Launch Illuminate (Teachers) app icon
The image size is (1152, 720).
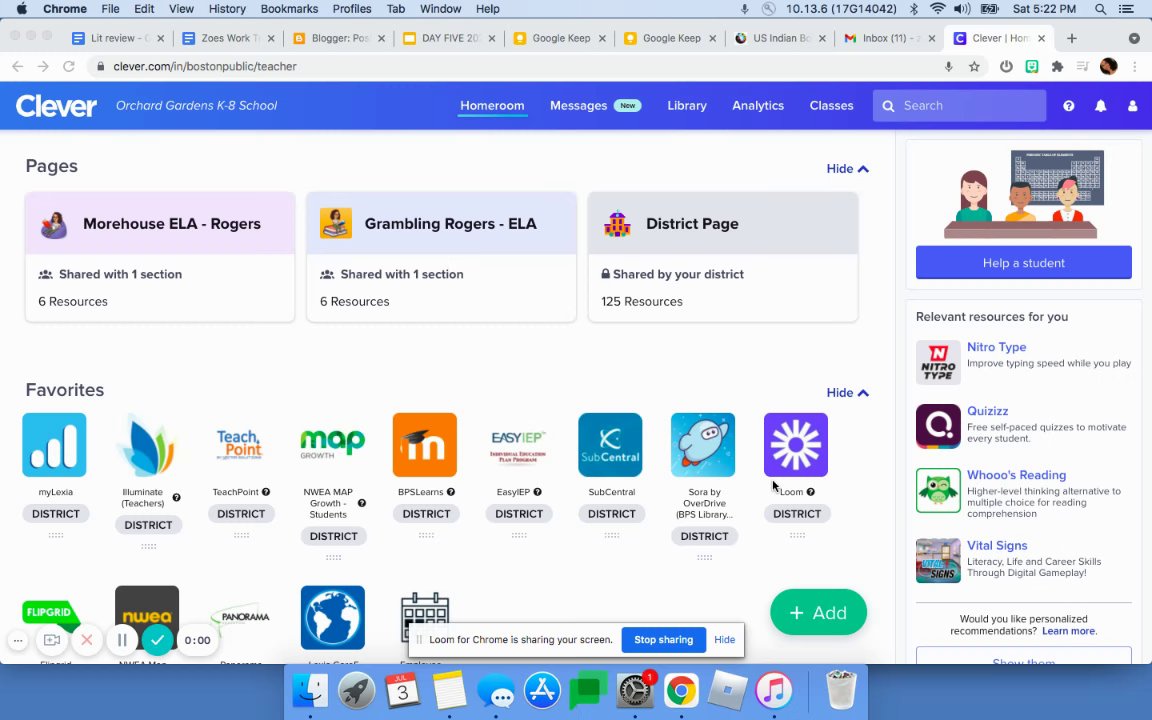pos(147,444)
